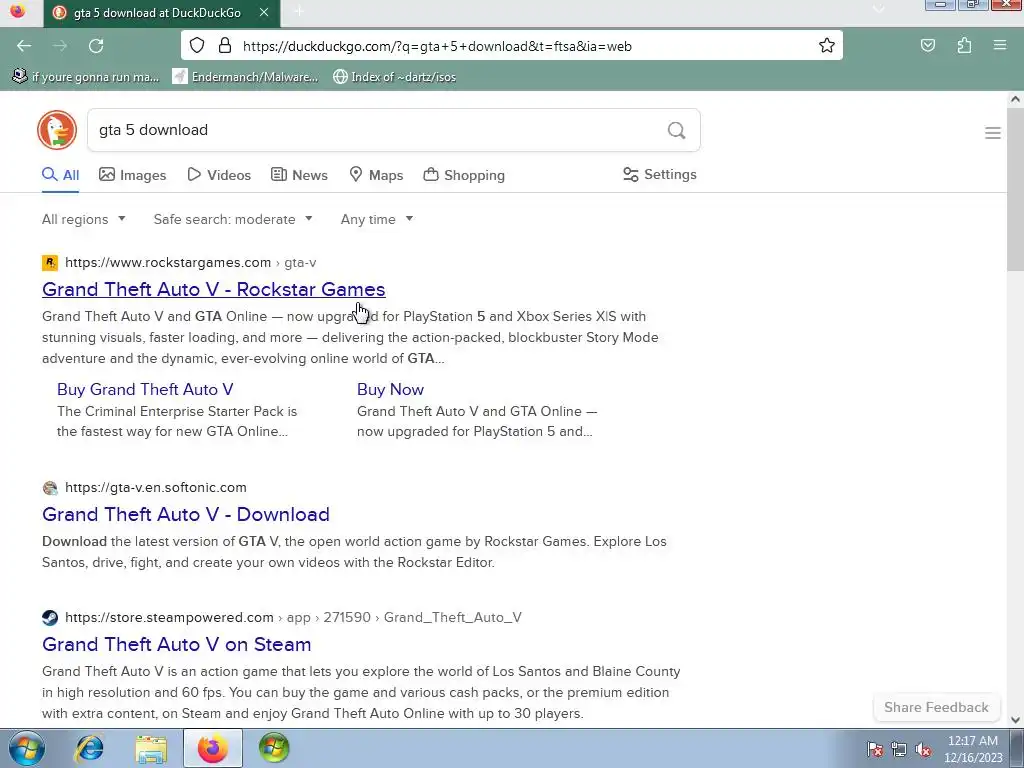Screen dimensions: 1024x768
Task: Launch Internet Explorer from the taskbar
Action: (89, 748)
